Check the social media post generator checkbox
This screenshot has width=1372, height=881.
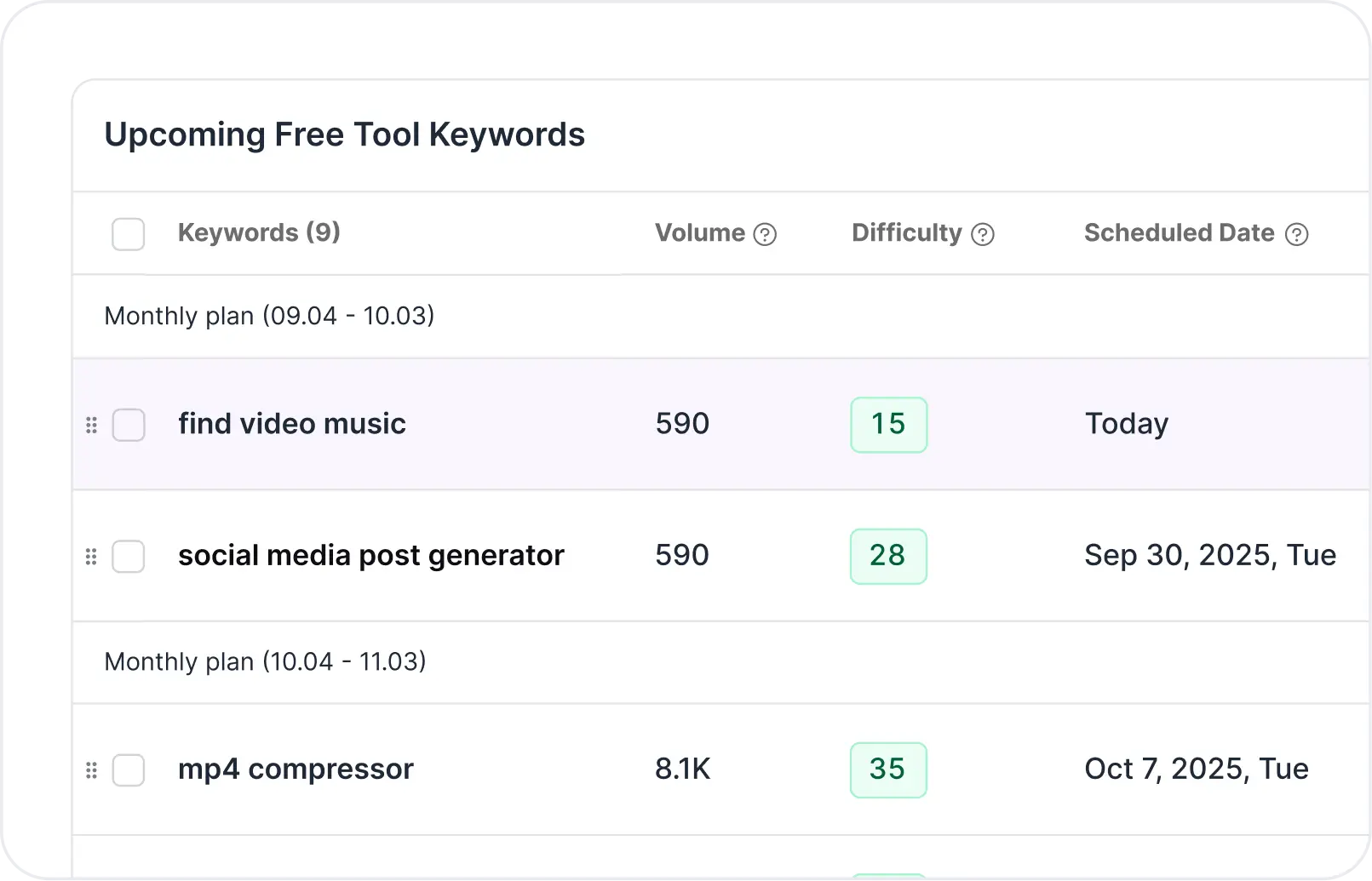(x=129, y=557)
